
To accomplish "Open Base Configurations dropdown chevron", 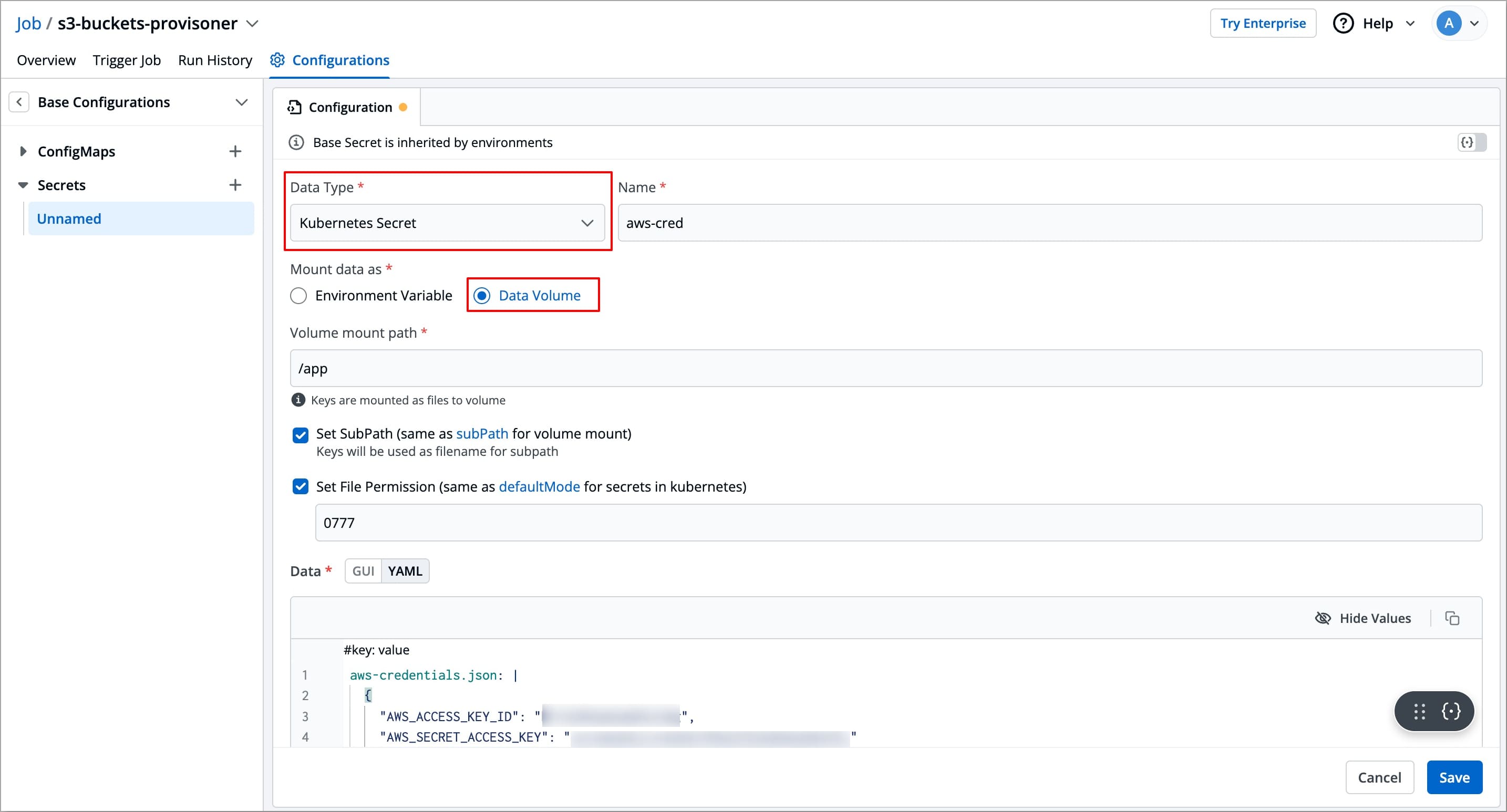I will point(241,102).
